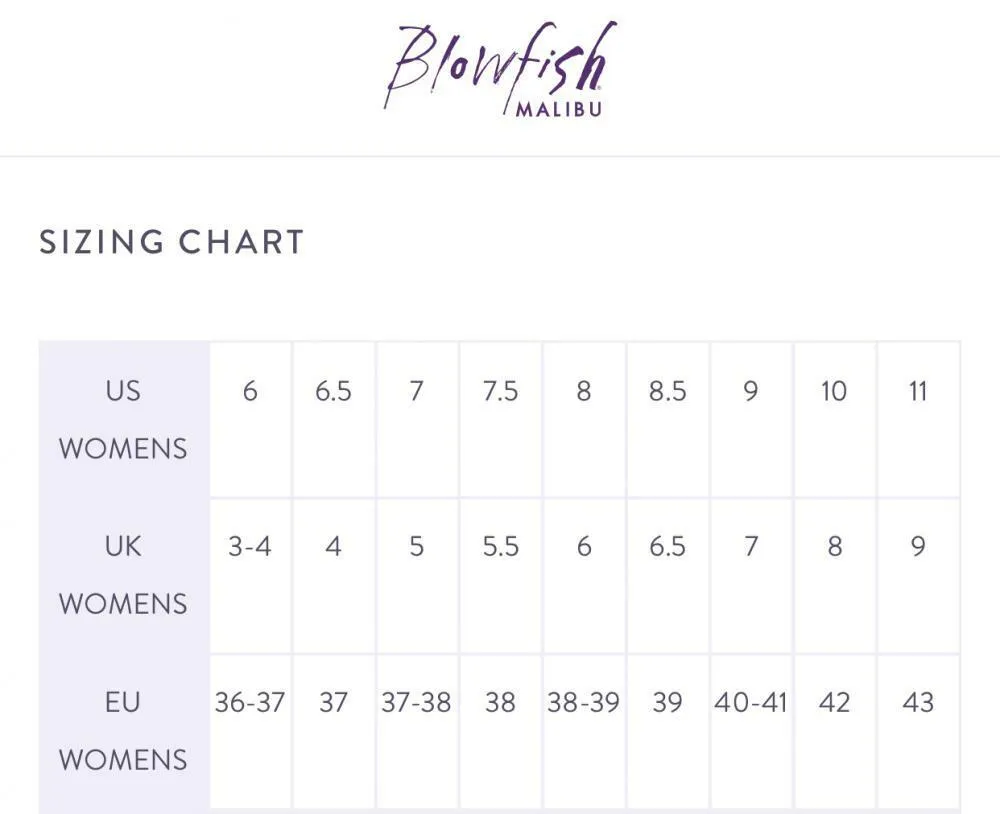Select the US WOMENS row header
The width and height of the screenshot is (1000, 814).
123,419
